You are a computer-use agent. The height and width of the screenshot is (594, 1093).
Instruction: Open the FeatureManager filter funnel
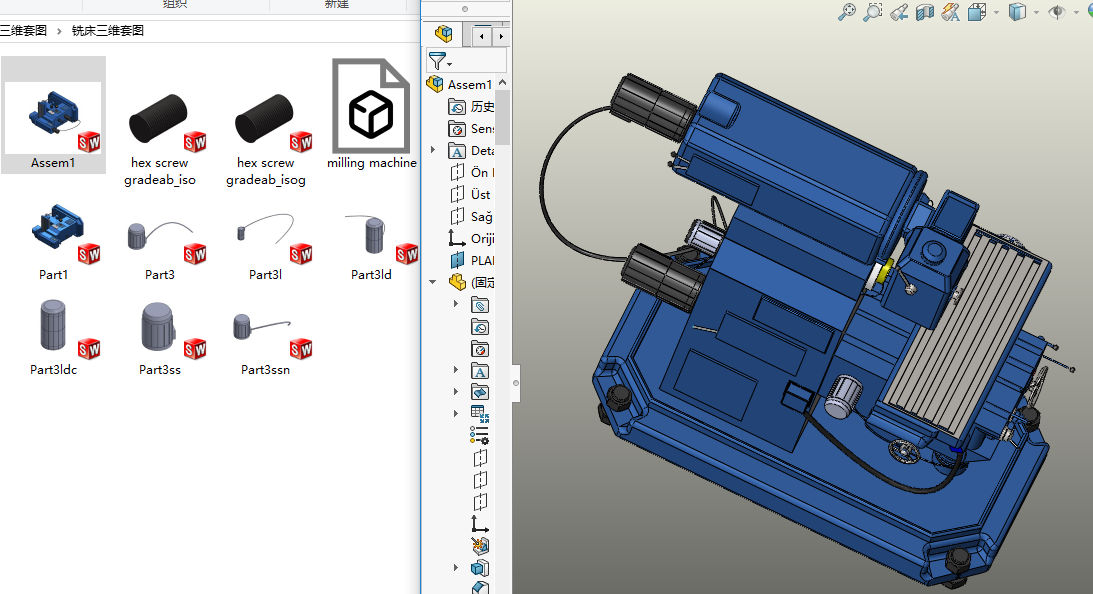437,61
